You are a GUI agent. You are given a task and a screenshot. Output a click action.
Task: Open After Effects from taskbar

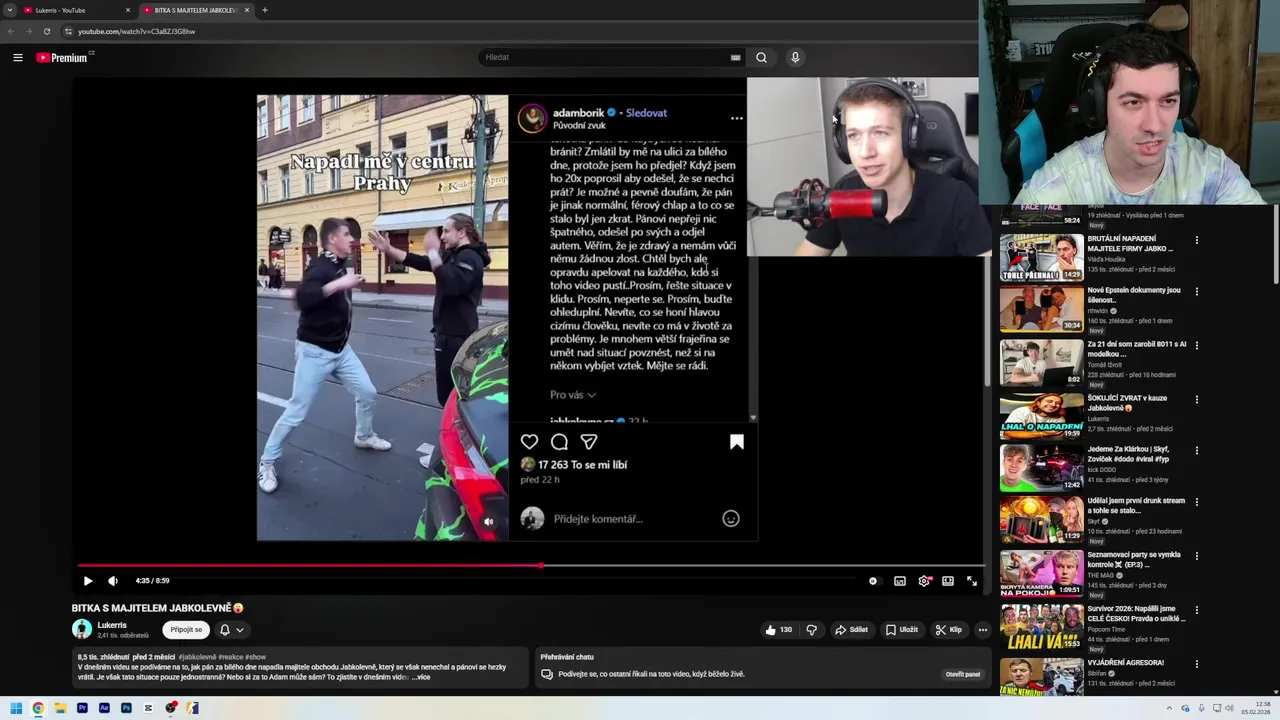tap(104, 708)
